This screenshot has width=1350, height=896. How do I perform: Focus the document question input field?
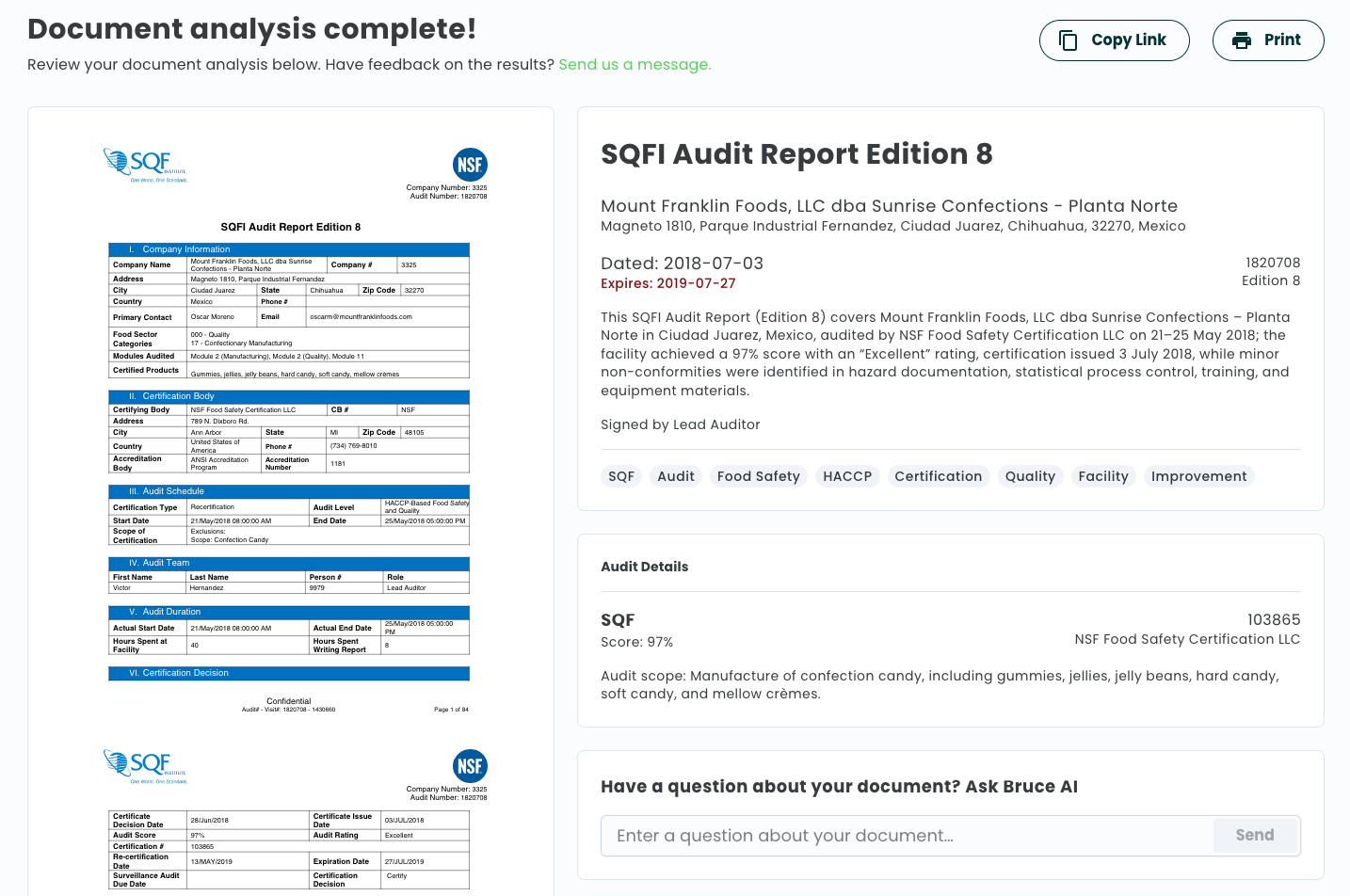[907, 836]
